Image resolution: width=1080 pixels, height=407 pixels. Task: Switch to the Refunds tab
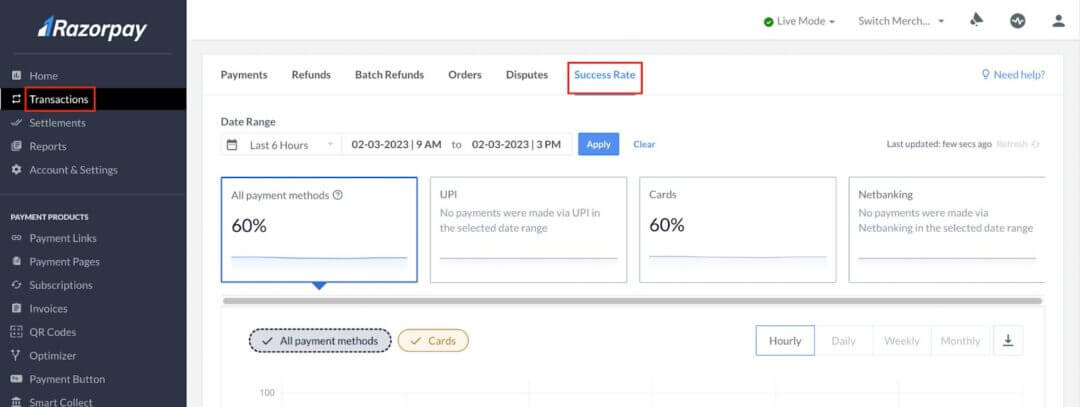click(311, 75)
